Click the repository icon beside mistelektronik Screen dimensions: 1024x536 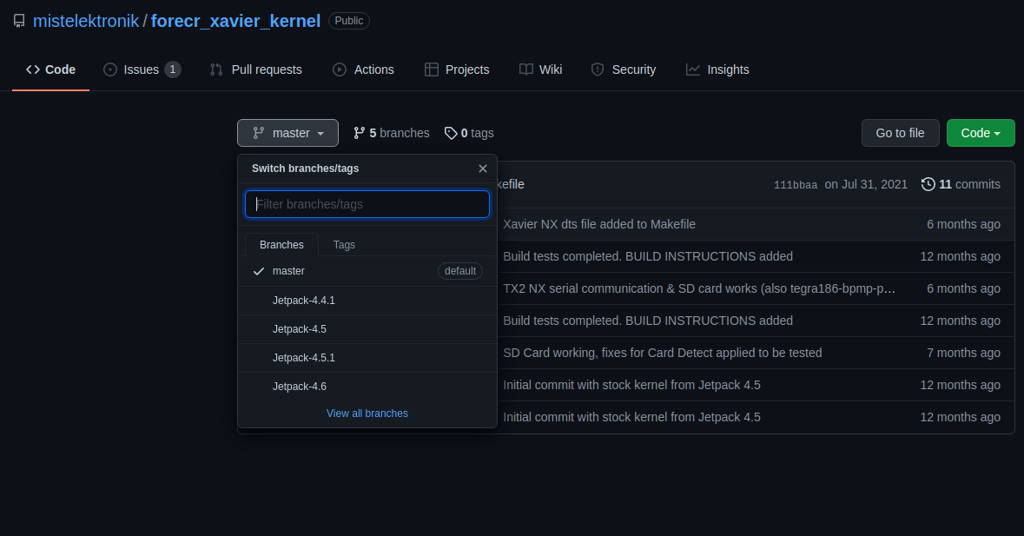(19, 21)
